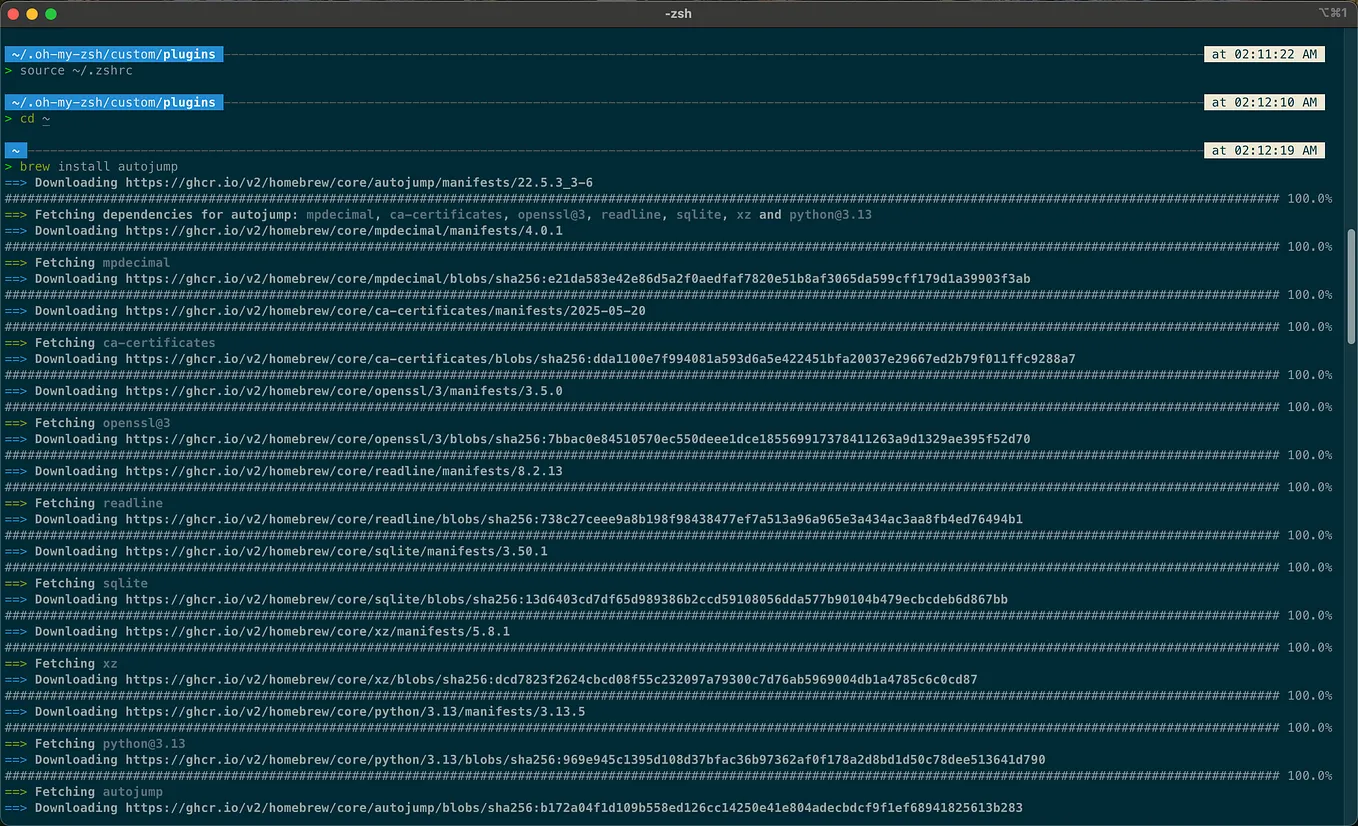This screenshot has width=1358, height=826.
Task: Click the 'at 02:12:19 AM' timestamp
Action: pos(1264,150)
